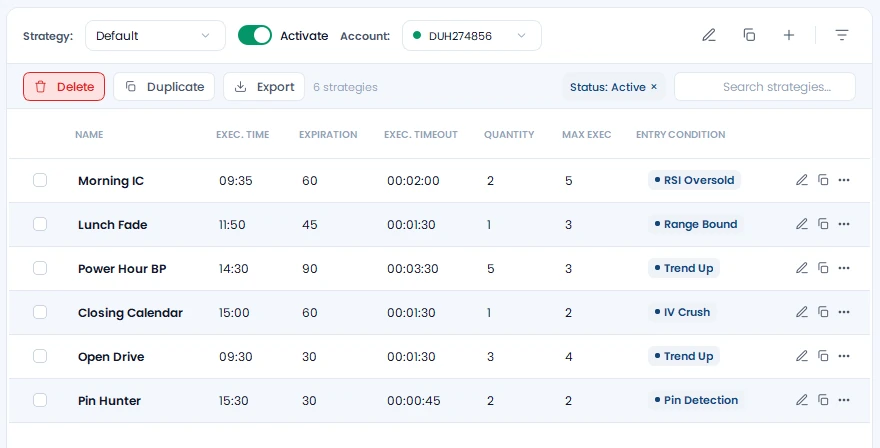
Task: Click Trend Up tag in Power Hour BP row
Action: click(684, 268)
